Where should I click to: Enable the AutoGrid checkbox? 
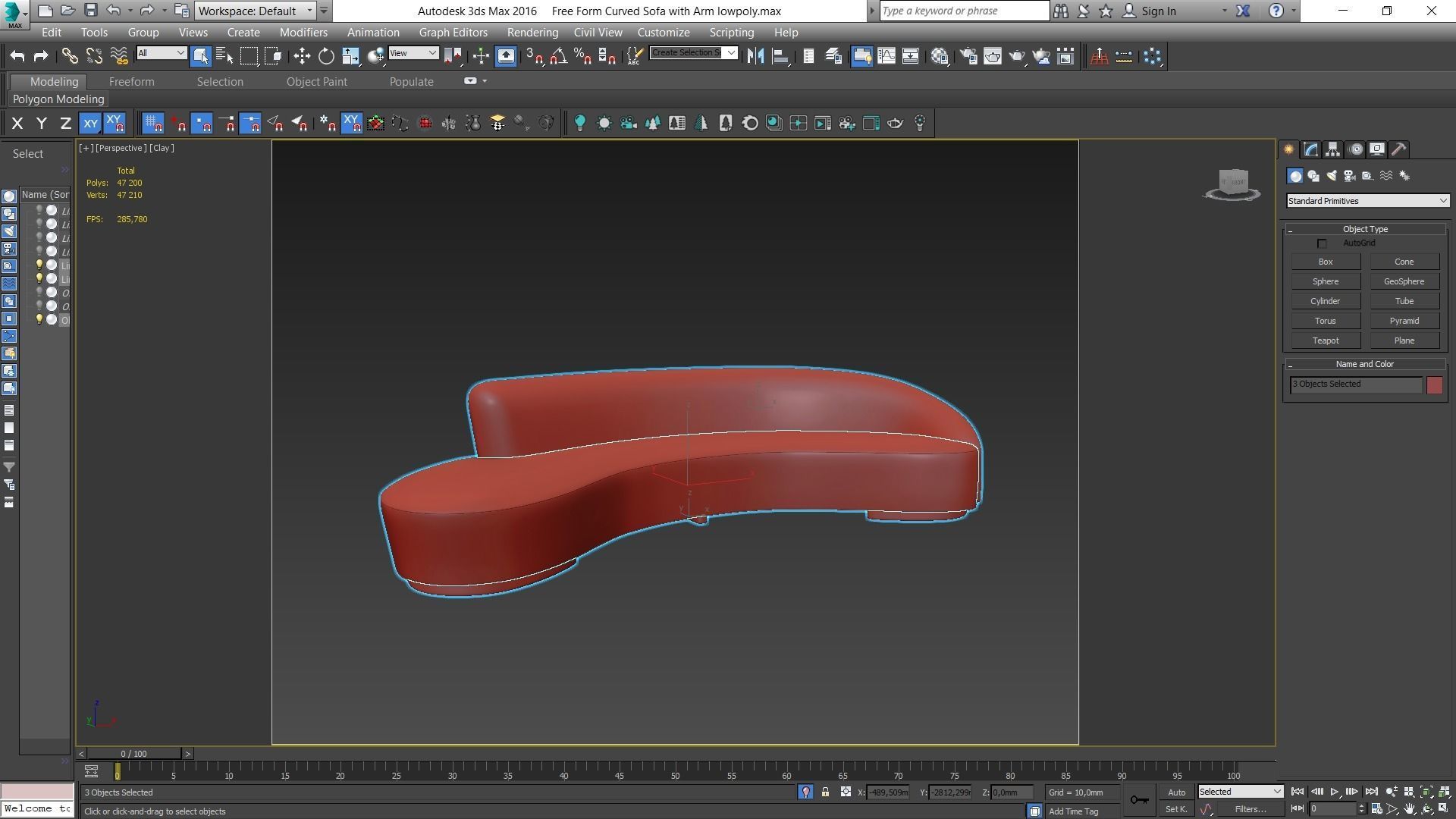click(x=1322, y=243)
